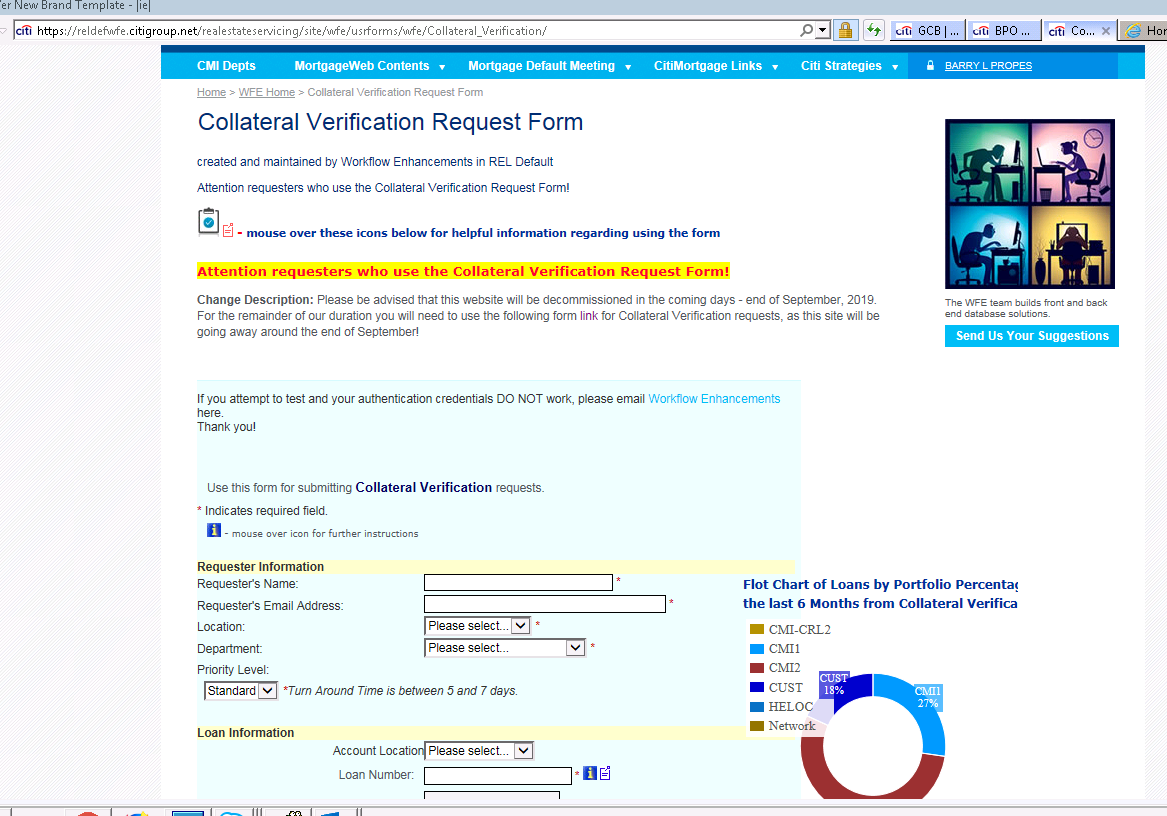The width and height of the screenshot is (1167, 816).
Task: Click the blue notepad icon beside Loan Number
Action: 605,773
